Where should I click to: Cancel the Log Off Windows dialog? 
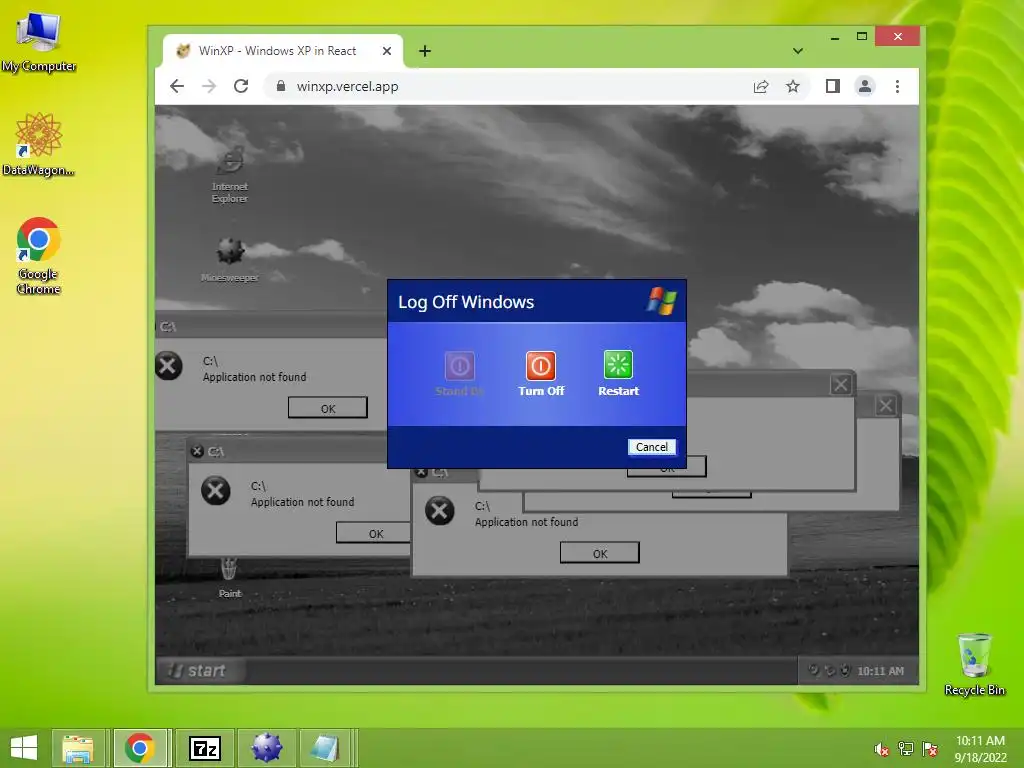point(652,447)
